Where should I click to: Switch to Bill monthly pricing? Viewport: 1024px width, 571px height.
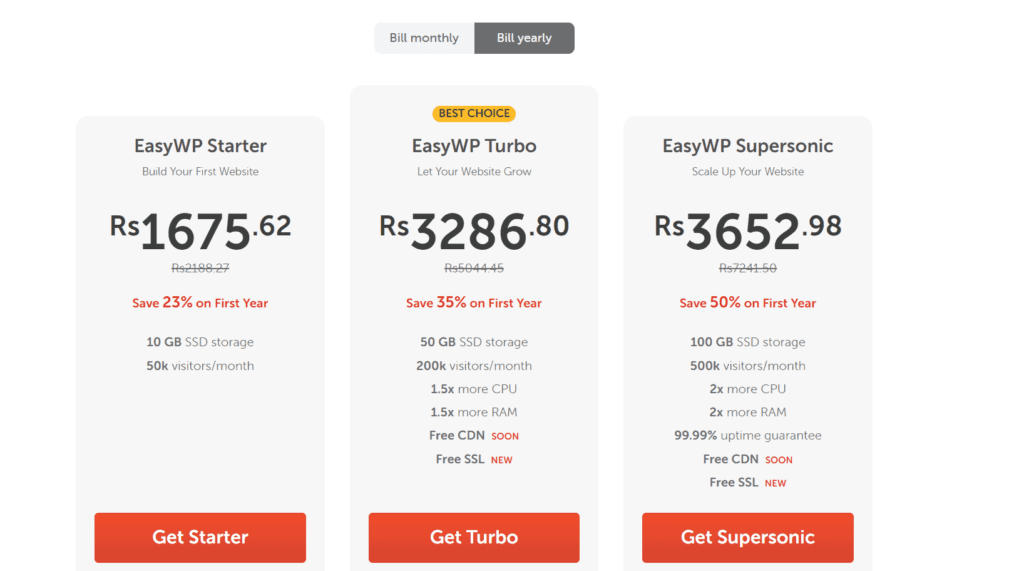coord(424,38)
